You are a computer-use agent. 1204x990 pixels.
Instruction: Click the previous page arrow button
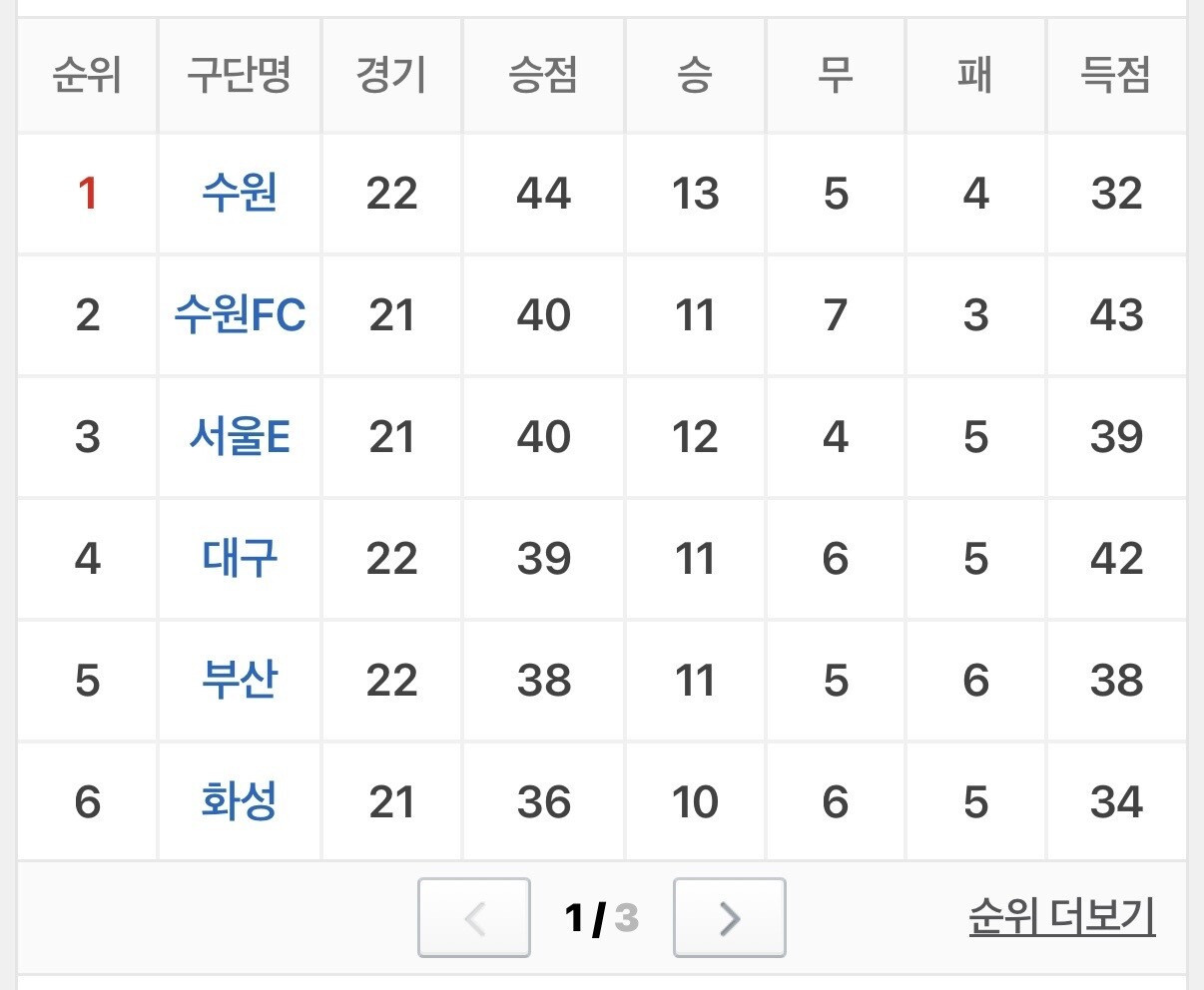coord(473,917)
